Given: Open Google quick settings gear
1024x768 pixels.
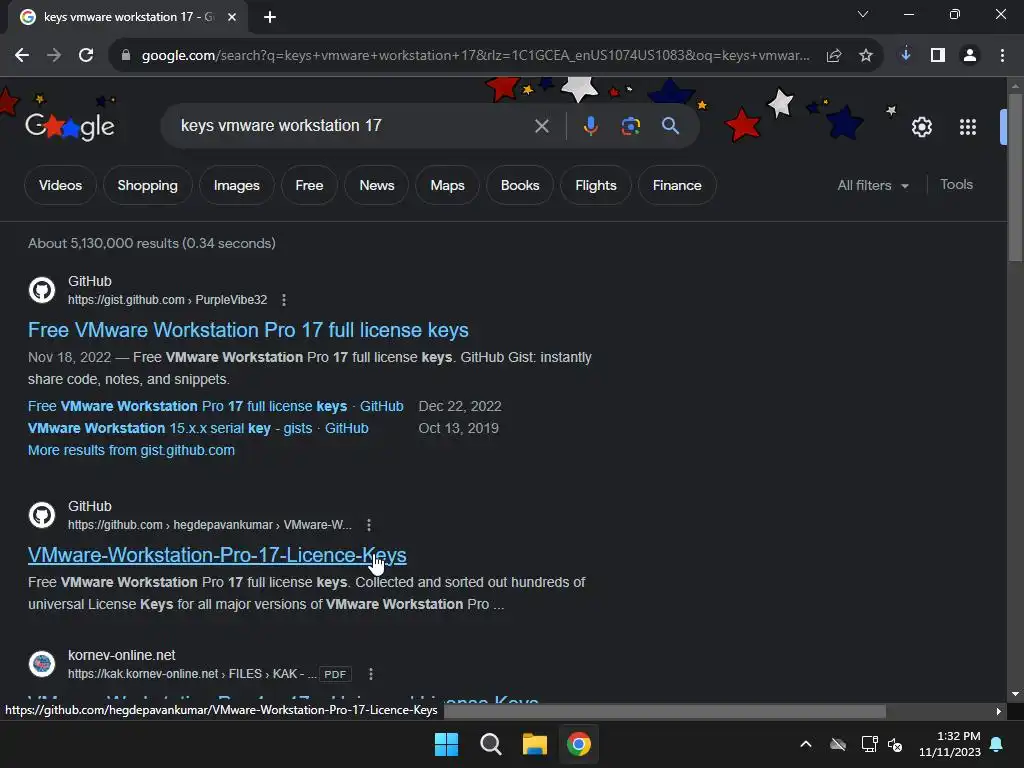Looking at the screenshot, I should (921, 127).
